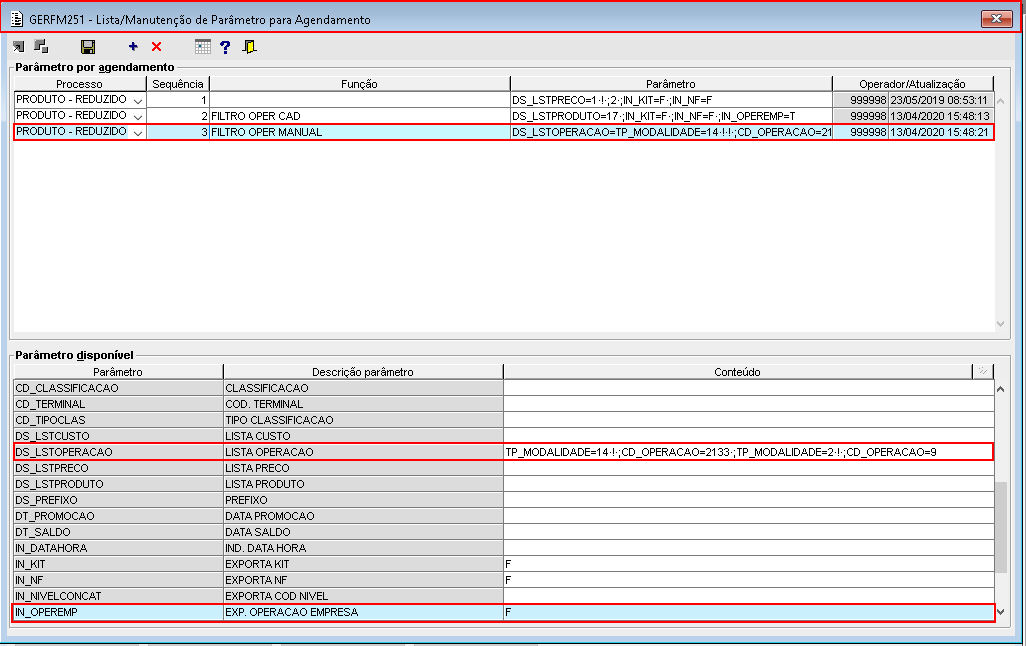Click the Descrição parâmetro column header
The height and width of the screenshot is (646, 1026).
(363, 372)
